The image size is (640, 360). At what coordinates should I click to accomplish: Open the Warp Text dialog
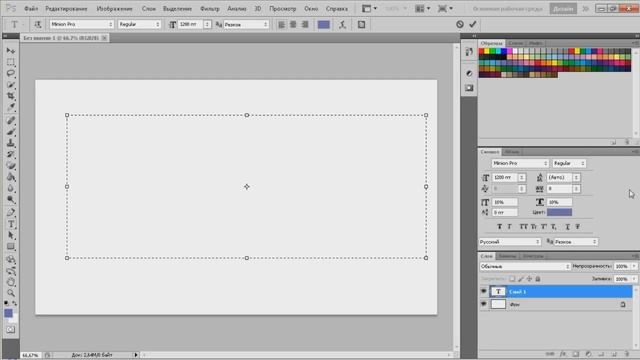coord(342,24)
